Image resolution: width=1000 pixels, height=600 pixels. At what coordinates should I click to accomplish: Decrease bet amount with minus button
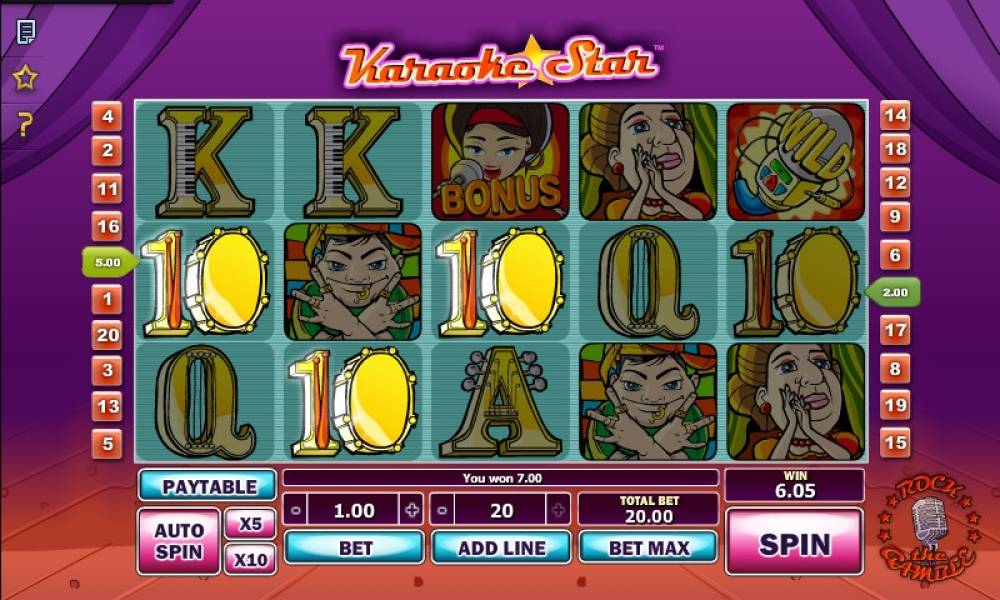(x=295, y=510)
